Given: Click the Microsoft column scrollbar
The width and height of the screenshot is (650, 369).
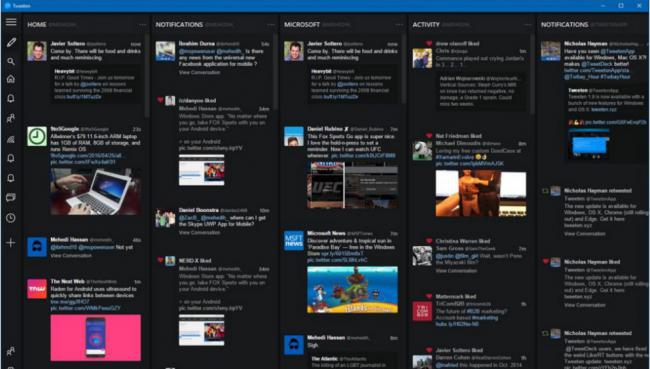Looking at the screenshot, I should (x=404, y=68).
